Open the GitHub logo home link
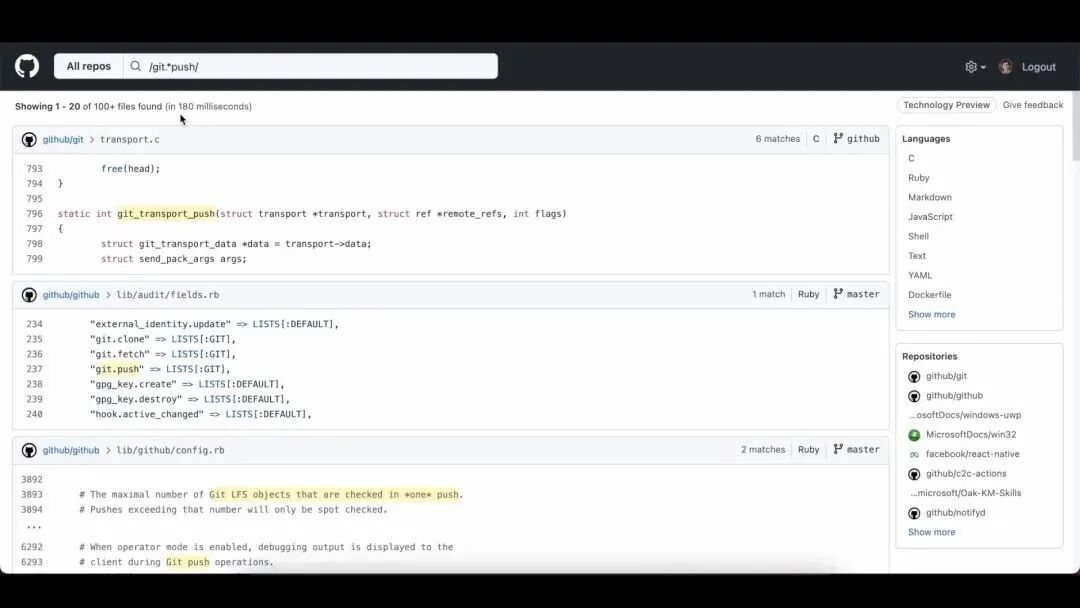The image size is (1080, 608). (x=27, y=66)
